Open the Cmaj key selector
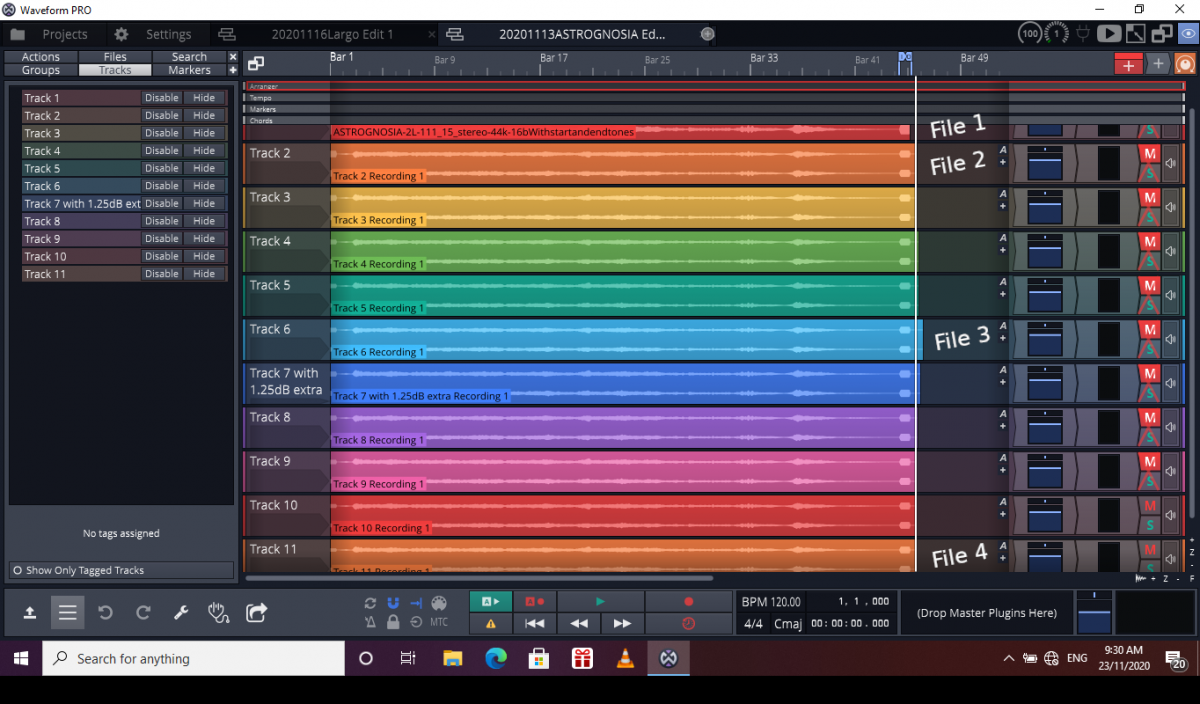The height and width of the screenshot is (704, 1200). (x=788, y=623)
